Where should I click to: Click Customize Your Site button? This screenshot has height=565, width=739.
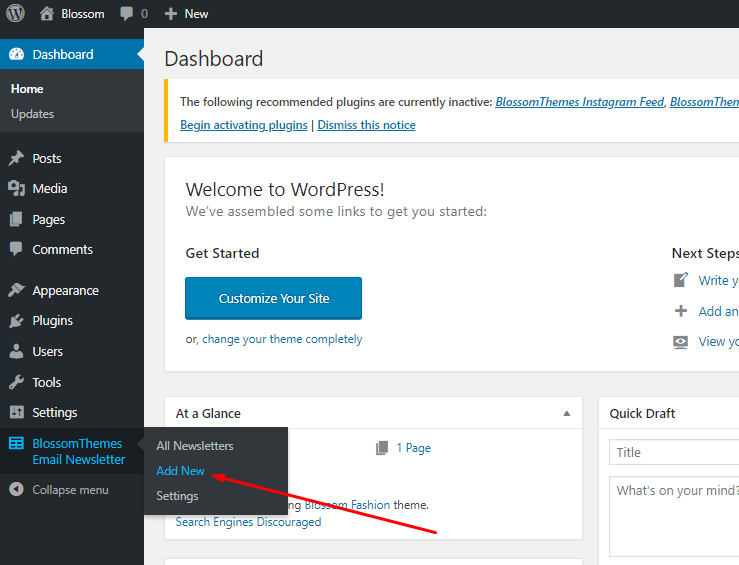273,298
